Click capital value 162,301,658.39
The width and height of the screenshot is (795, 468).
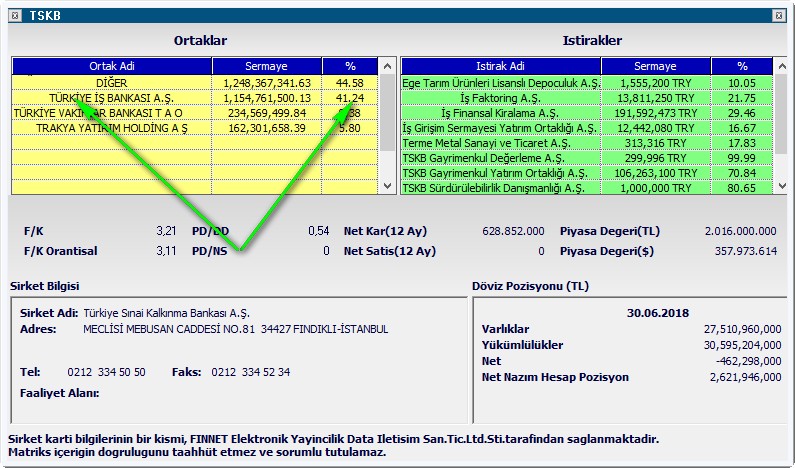267,128
